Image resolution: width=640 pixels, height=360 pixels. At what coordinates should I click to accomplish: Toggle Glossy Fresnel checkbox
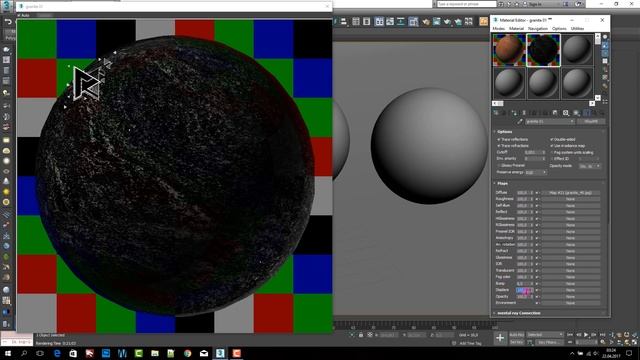click(499, 166)
